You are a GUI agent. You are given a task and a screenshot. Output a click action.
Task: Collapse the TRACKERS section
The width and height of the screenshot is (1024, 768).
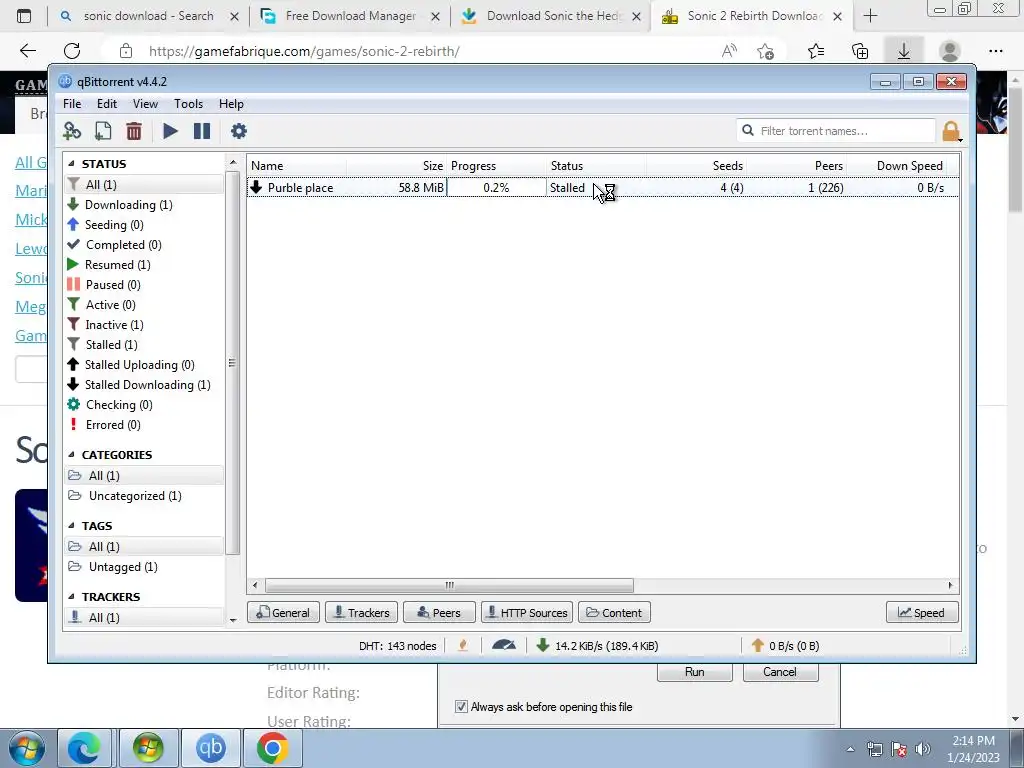(71, 597)
